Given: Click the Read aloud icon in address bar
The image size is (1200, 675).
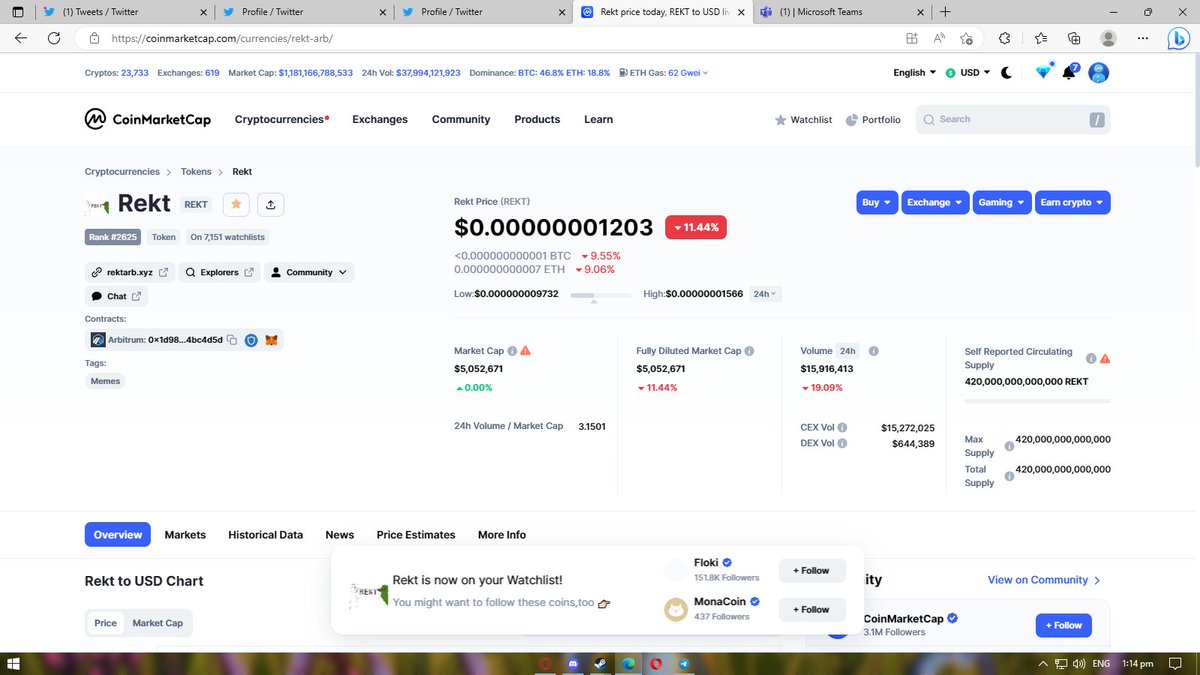Looking at the screenshot, I should [939, 38].
